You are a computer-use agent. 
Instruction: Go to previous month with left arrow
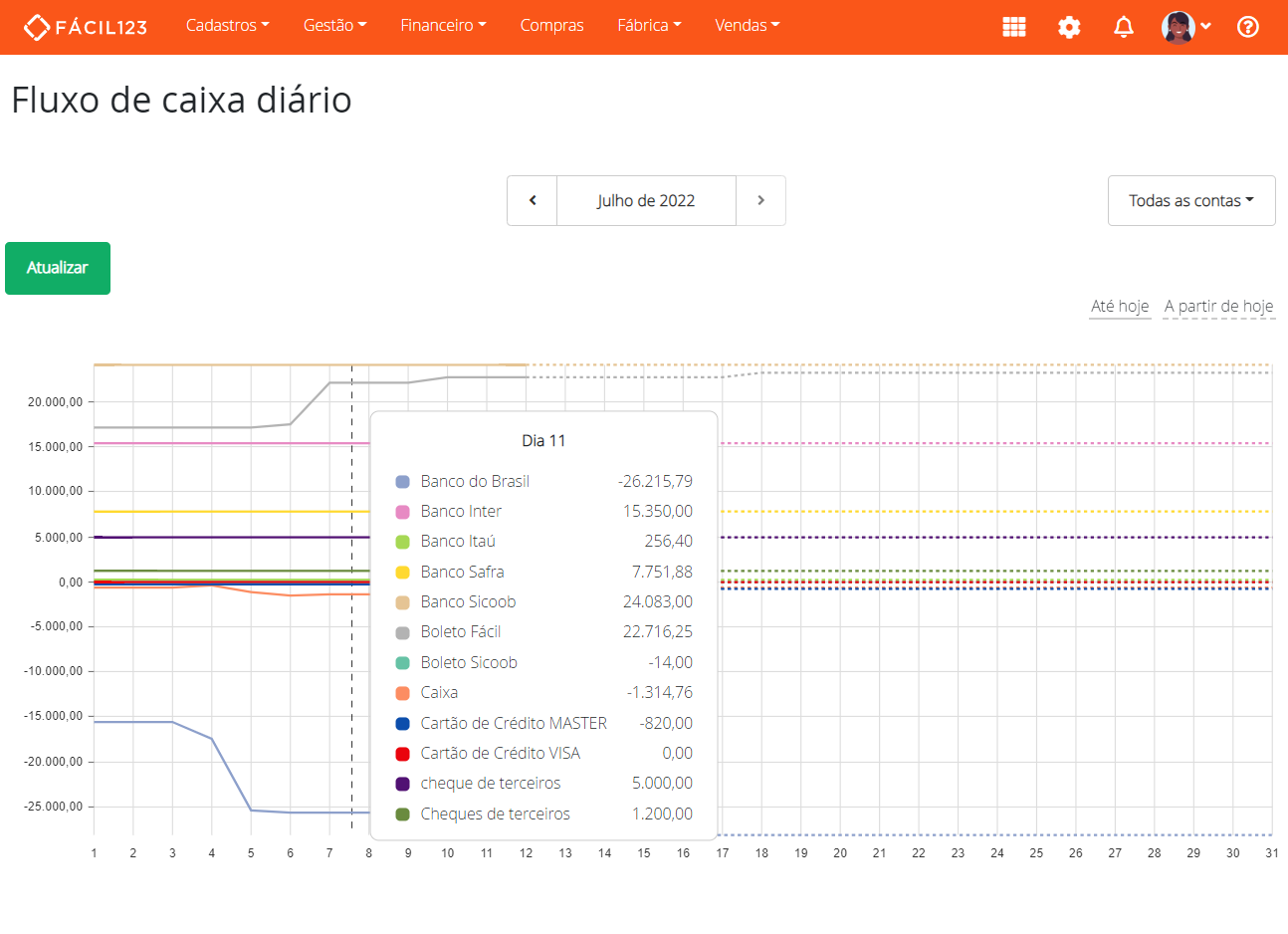pyautogui.click(x=532, y=200)
